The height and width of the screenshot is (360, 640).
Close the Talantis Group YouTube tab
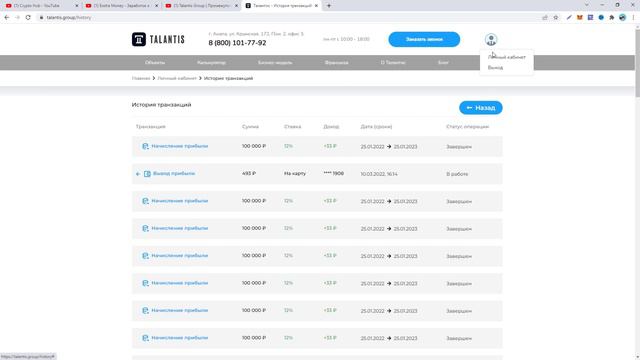236,6
